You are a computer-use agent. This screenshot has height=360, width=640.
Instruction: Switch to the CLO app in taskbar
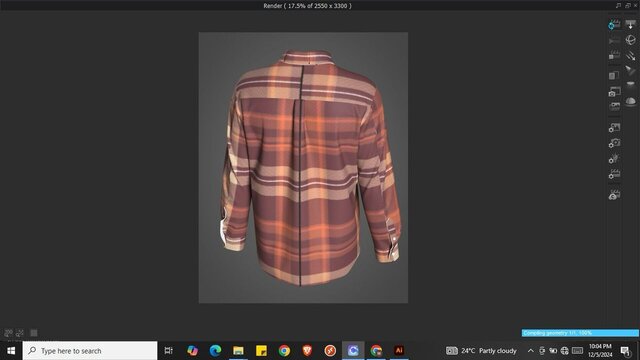pyautogui.click(x=353, y=350)
